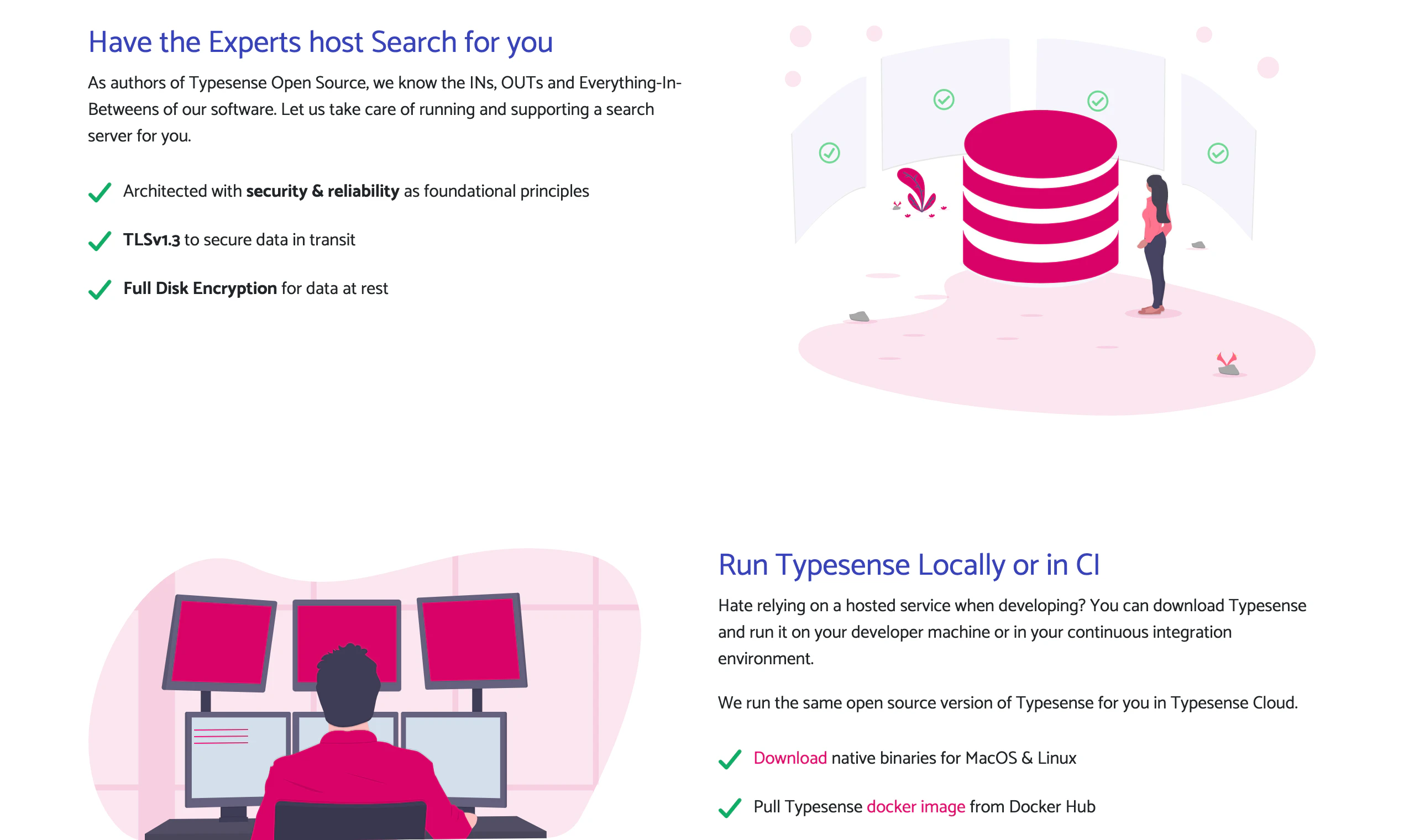This screenshot has height=840, width=1404.
Task: Click the checkmark beside Full Disk Encryption
Action: point(99,289)
